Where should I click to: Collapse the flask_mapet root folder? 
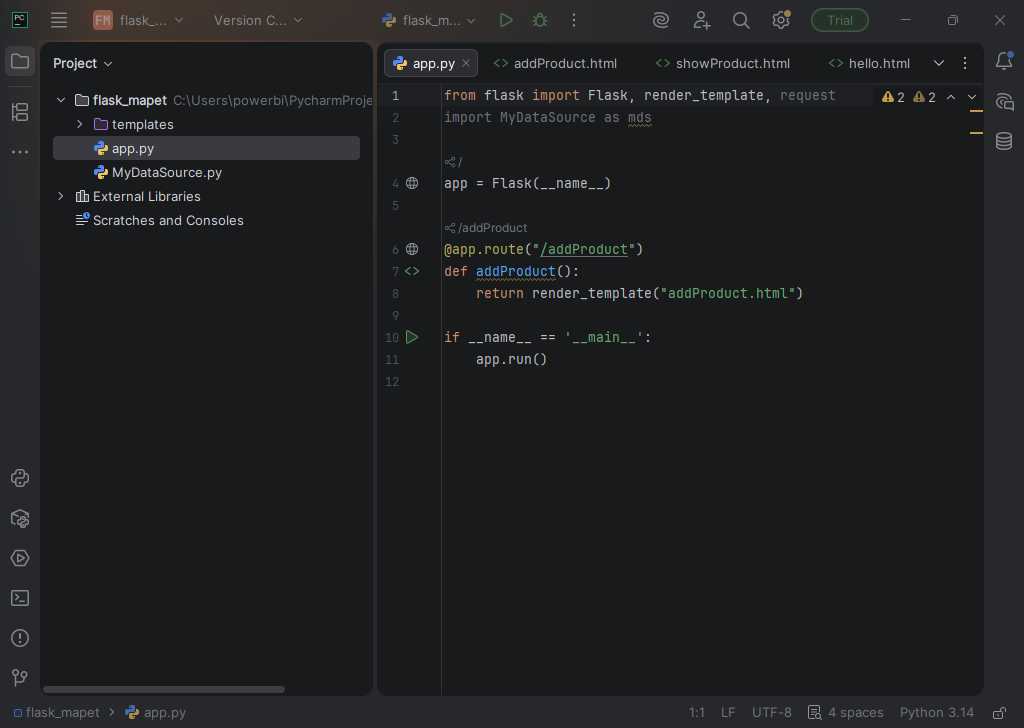[x=61, y=100]
